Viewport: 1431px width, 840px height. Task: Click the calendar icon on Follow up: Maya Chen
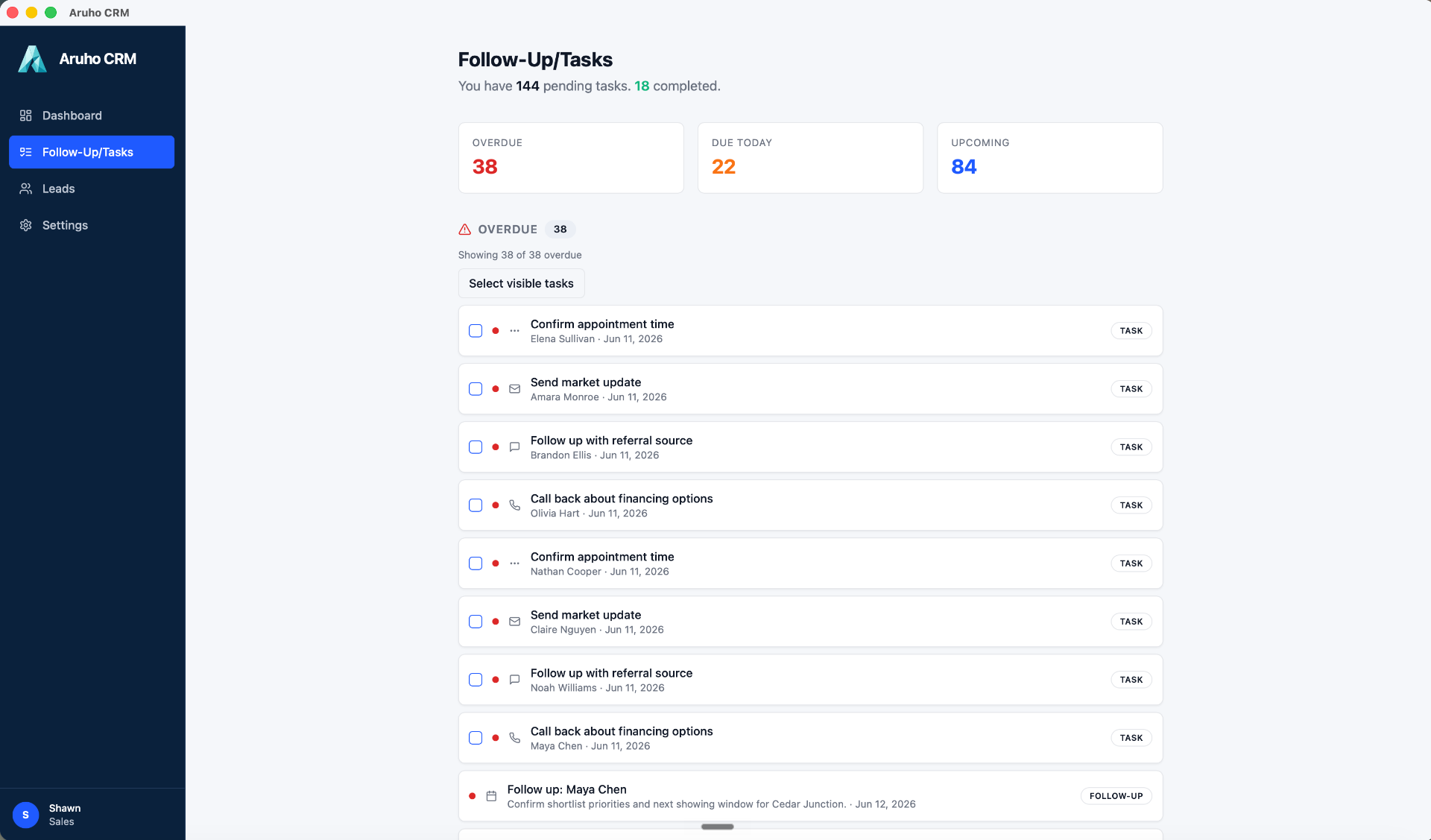pyautogui.click(x=491, y=796)
